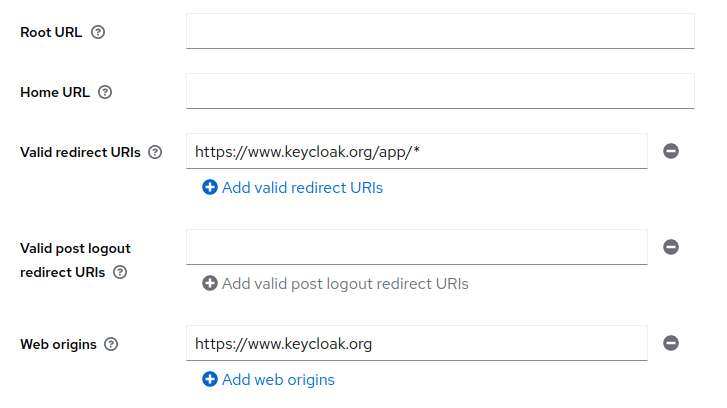
Task: Click Add valid post logout redirect URIs
Action: [345, 283]
